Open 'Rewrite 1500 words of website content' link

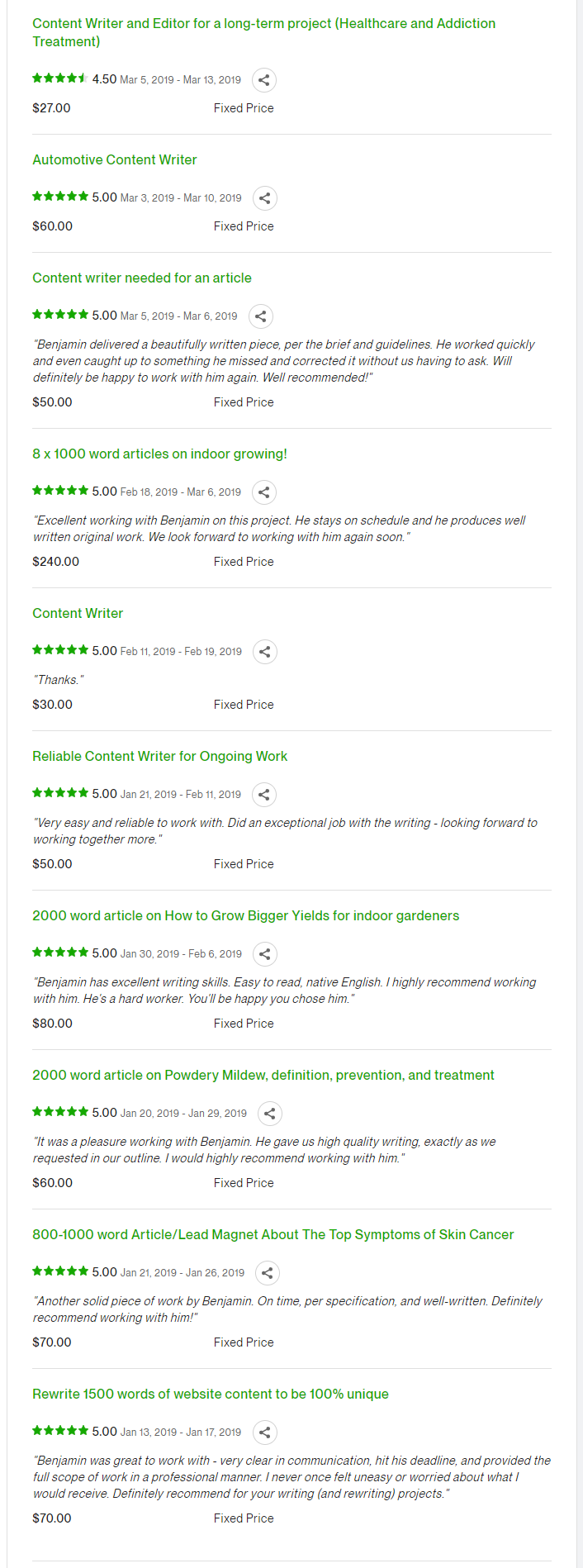(211, 1394)
